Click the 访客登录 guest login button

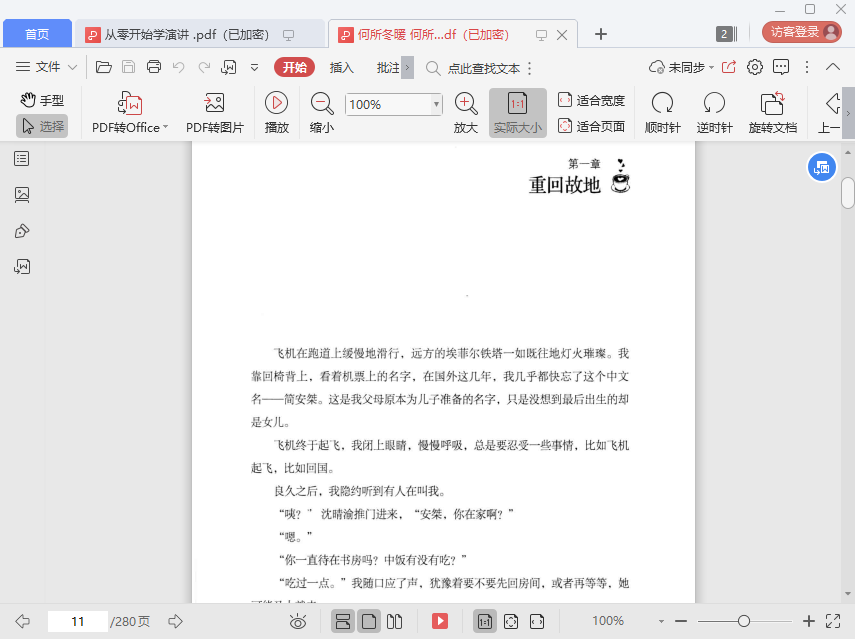click(x=801, y=32)
